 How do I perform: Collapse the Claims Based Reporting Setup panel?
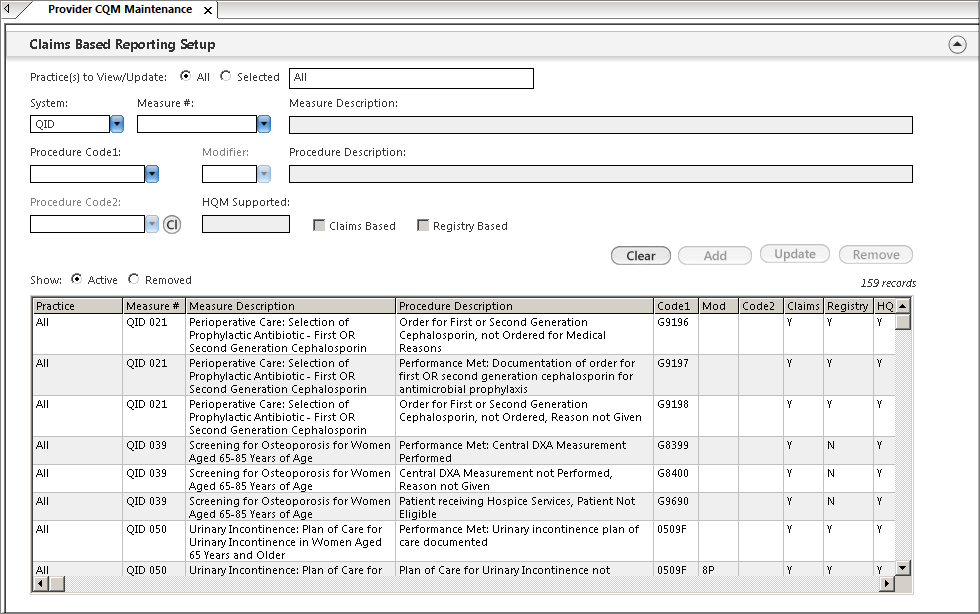[x=957, y=44]
